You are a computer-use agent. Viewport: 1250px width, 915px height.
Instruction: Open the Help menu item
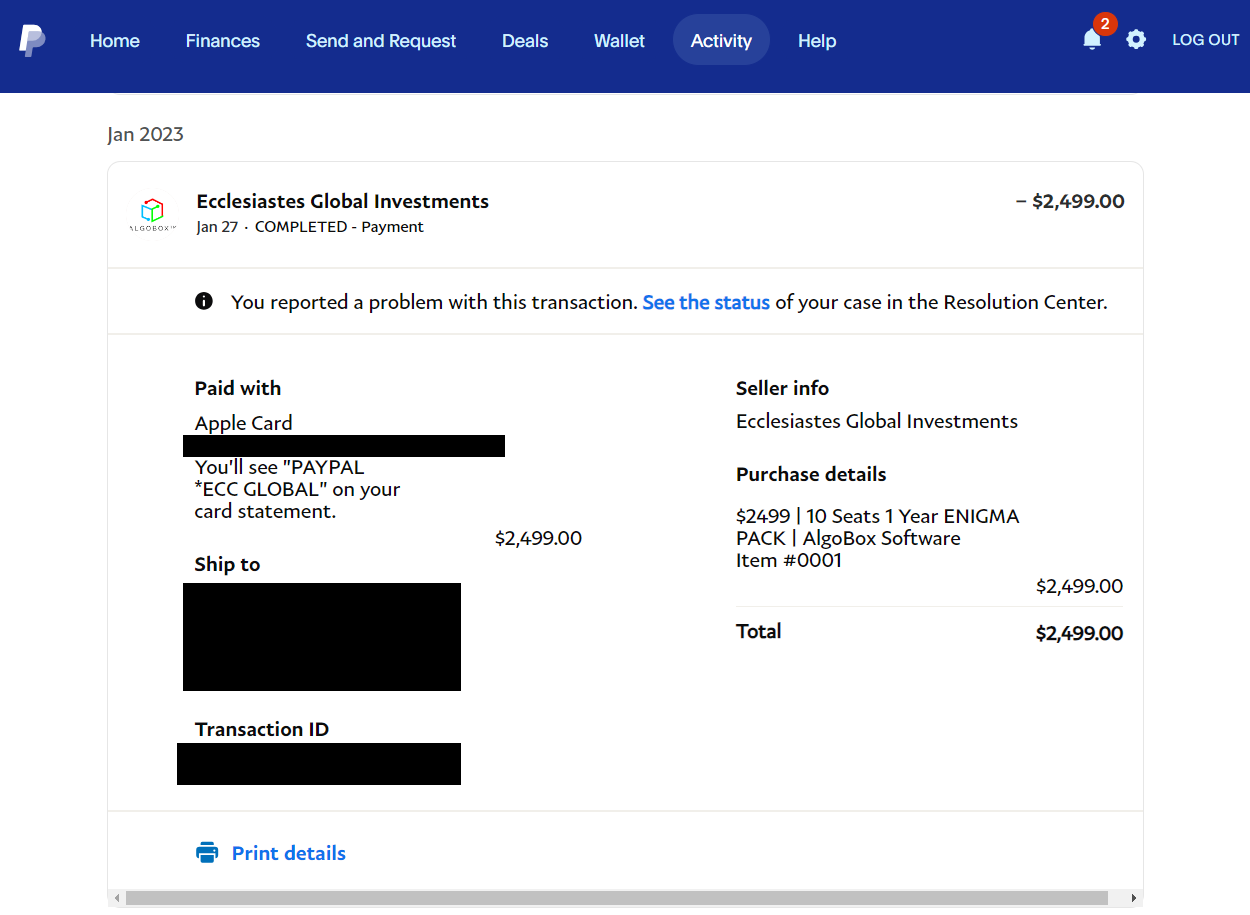[x=817, y=41]
